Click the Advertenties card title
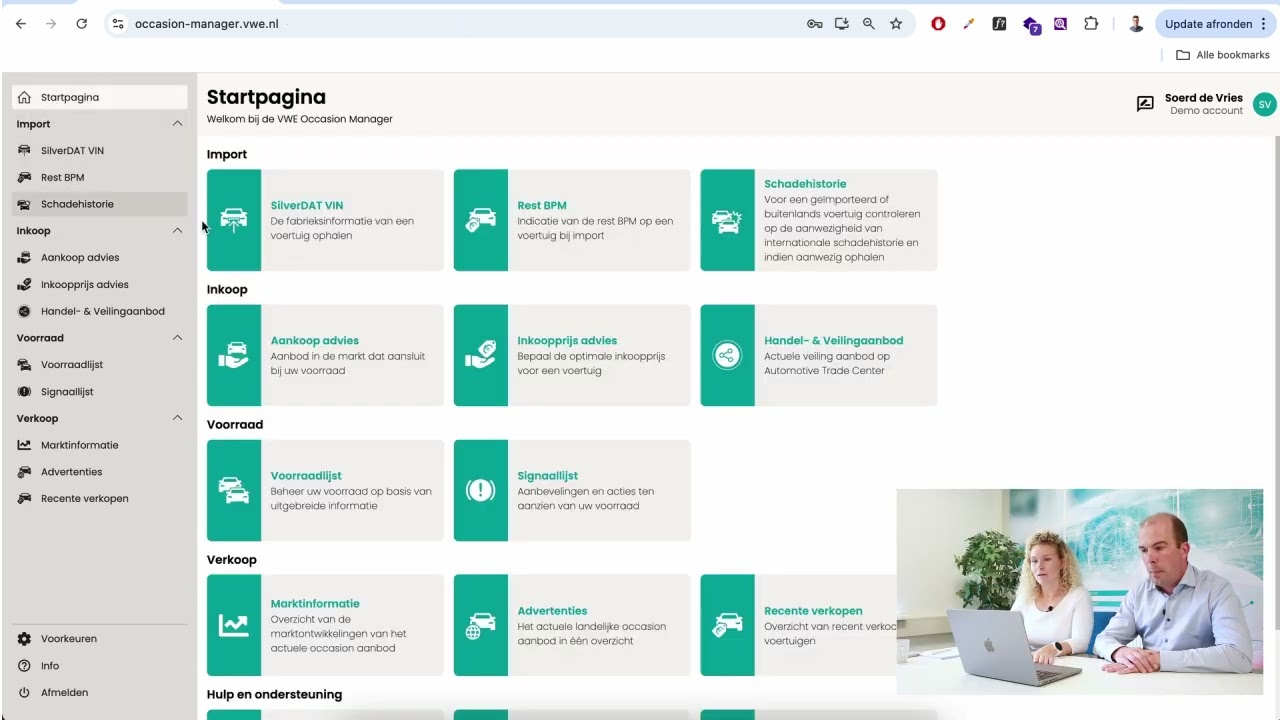The width and height of the screenshot is (1280, 720). pyautogui.click(x=552, y=611)
